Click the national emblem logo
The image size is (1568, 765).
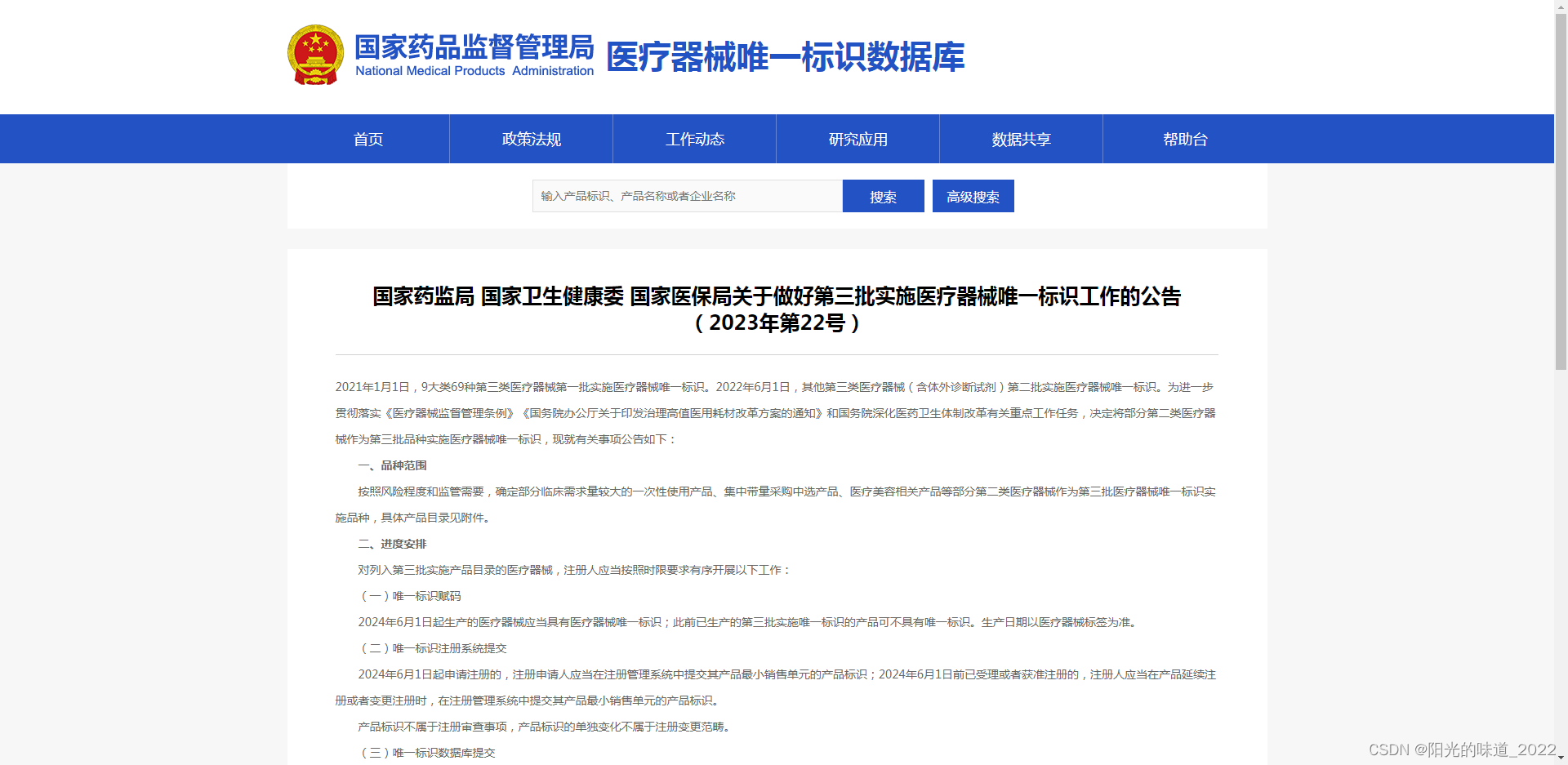pyautogui.click(x=315, y=54)
